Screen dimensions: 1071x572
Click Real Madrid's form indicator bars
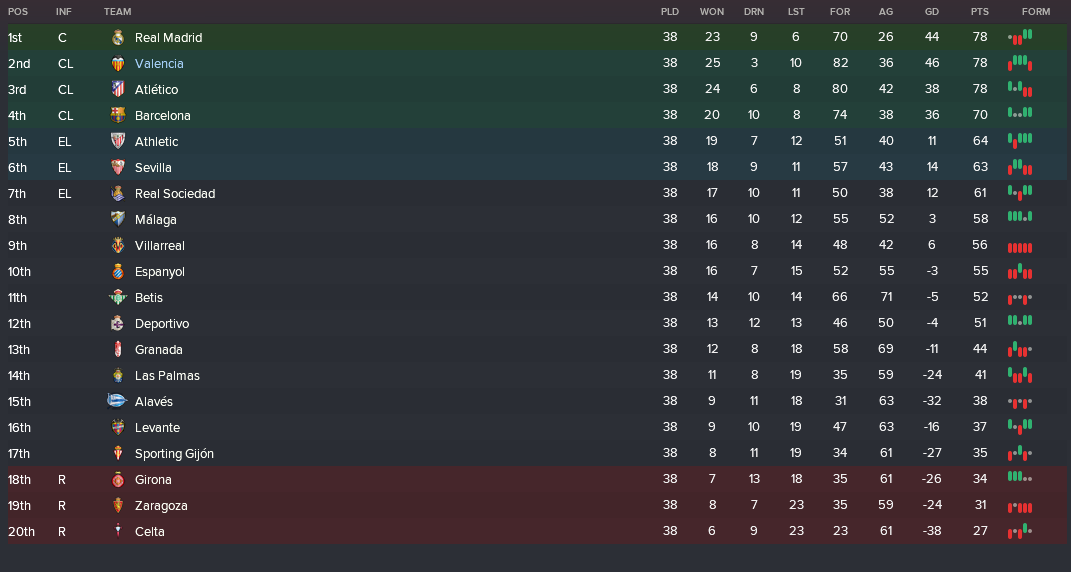coord(1020,36)
